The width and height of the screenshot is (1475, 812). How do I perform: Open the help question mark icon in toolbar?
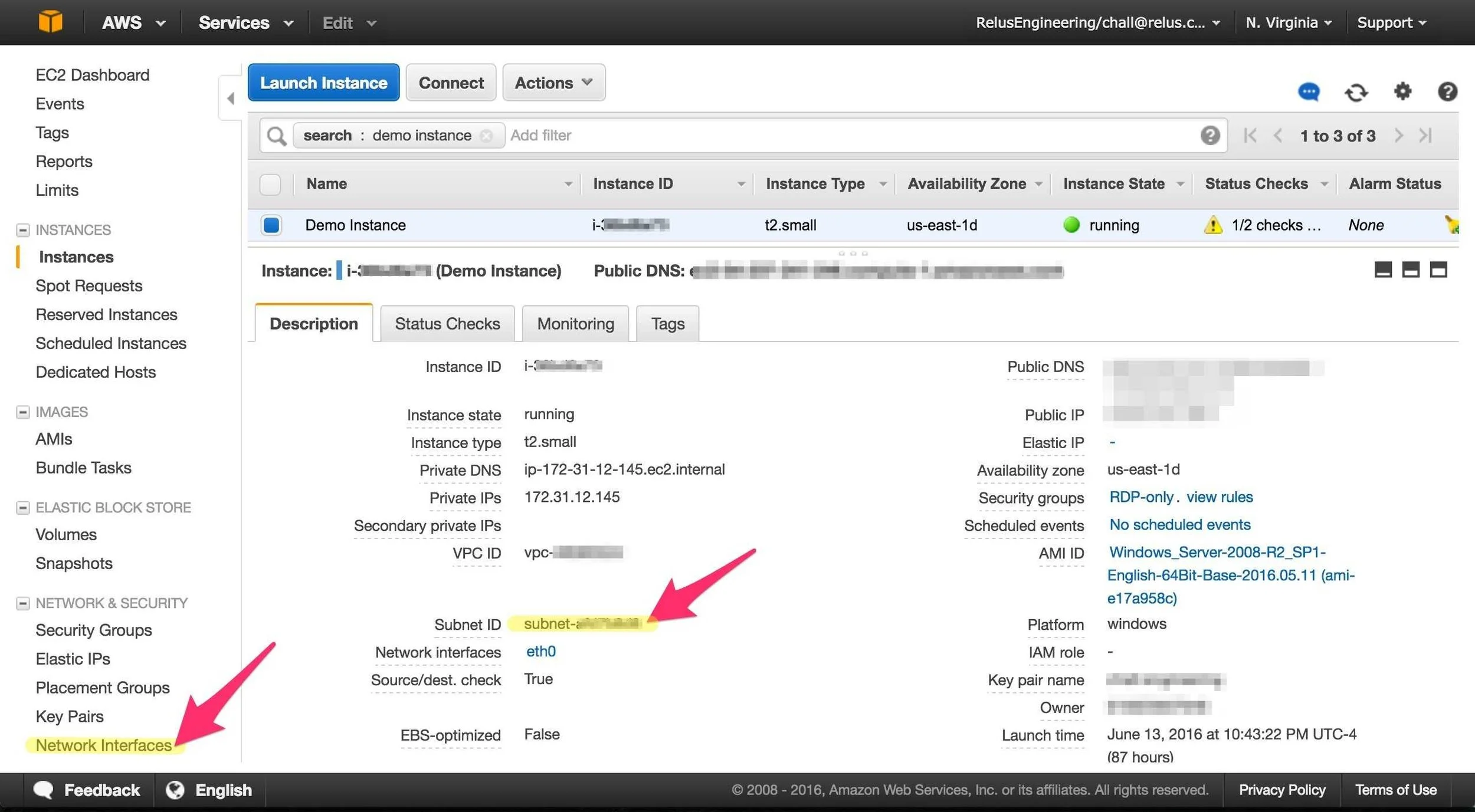(x=1447, y=91)
